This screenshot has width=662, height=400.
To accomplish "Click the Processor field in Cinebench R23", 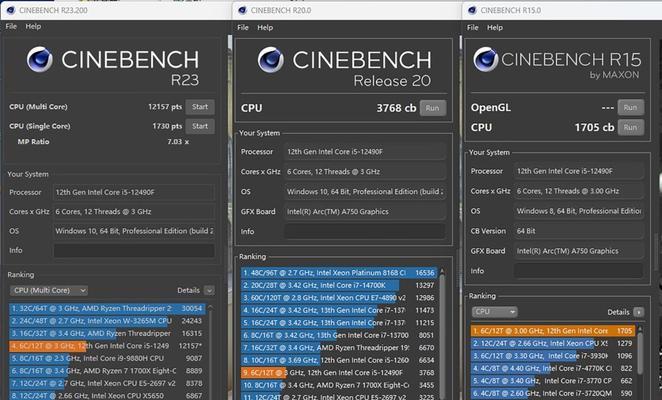I will (134, 192).
